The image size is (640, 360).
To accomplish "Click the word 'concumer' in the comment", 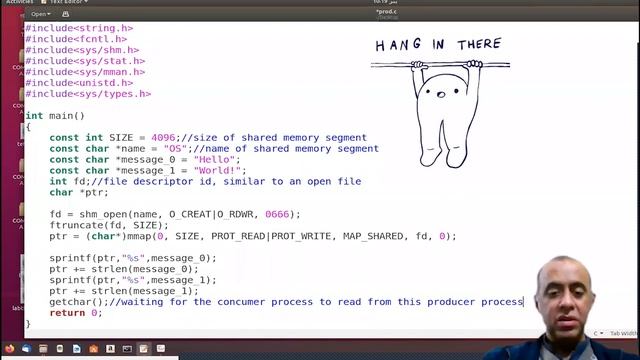I will pos(241,302).
